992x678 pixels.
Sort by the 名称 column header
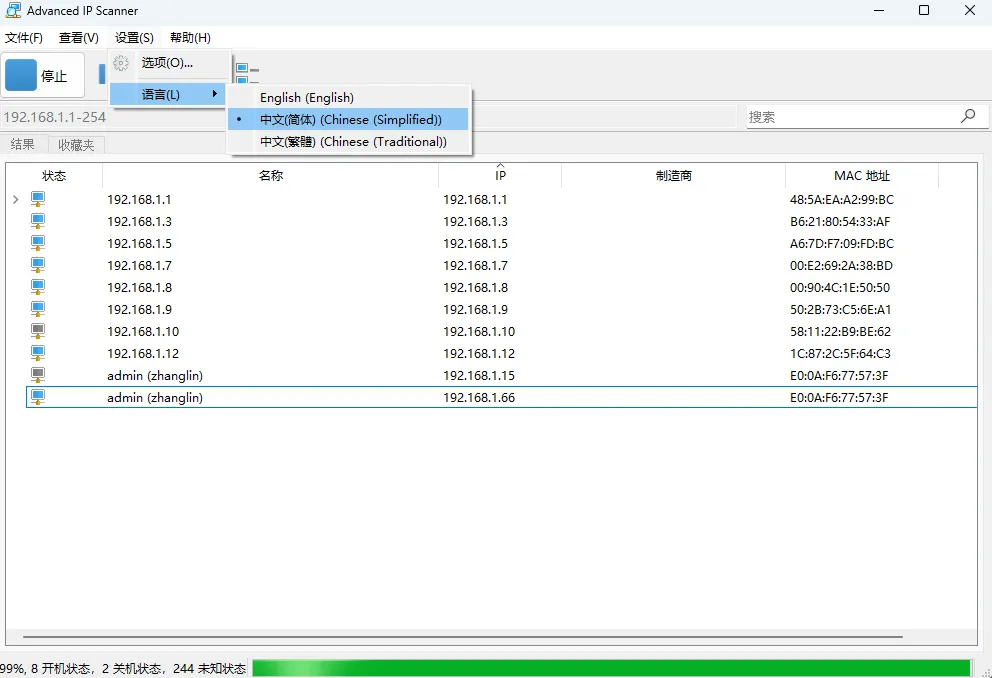tap(271, 176)
